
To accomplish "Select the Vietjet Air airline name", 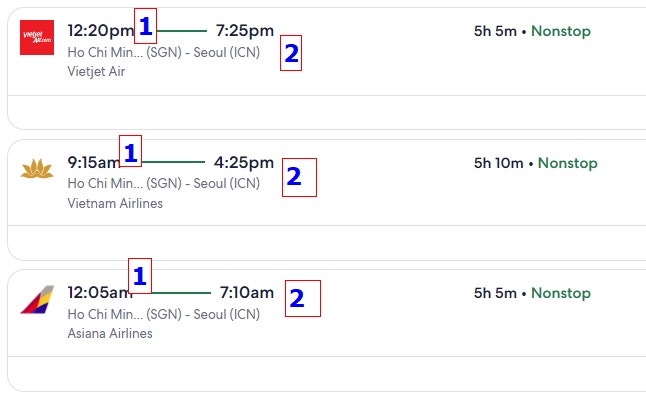I will click(x=96, y=71).
